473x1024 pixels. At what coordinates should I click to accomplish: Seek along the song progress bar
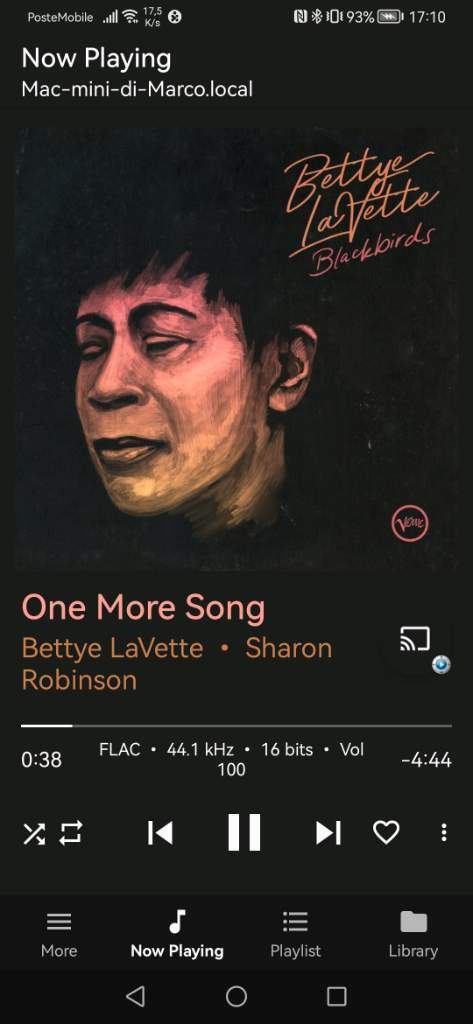[x=236, y=726]
